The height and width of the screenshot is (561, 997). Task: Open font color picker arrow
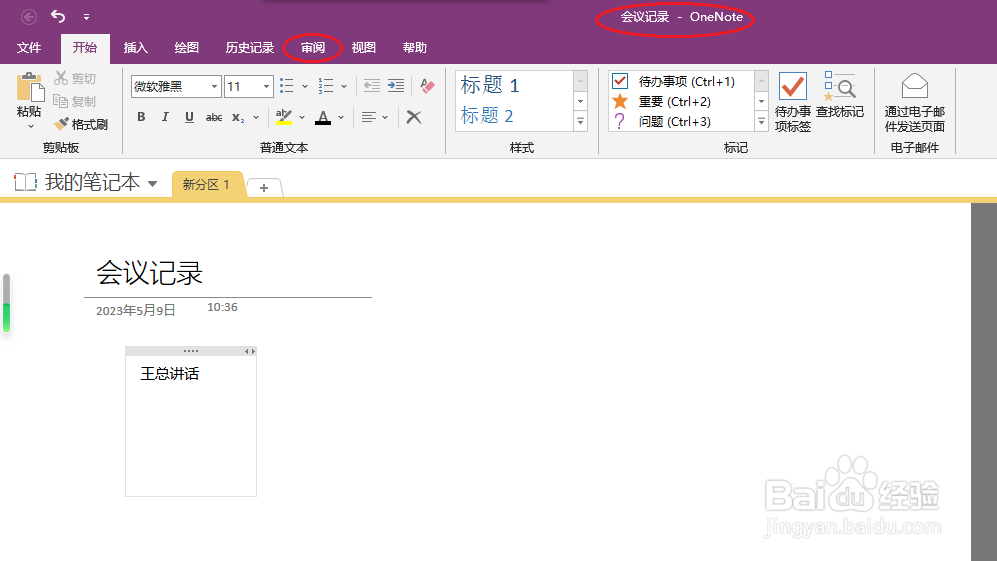point(341,118)
